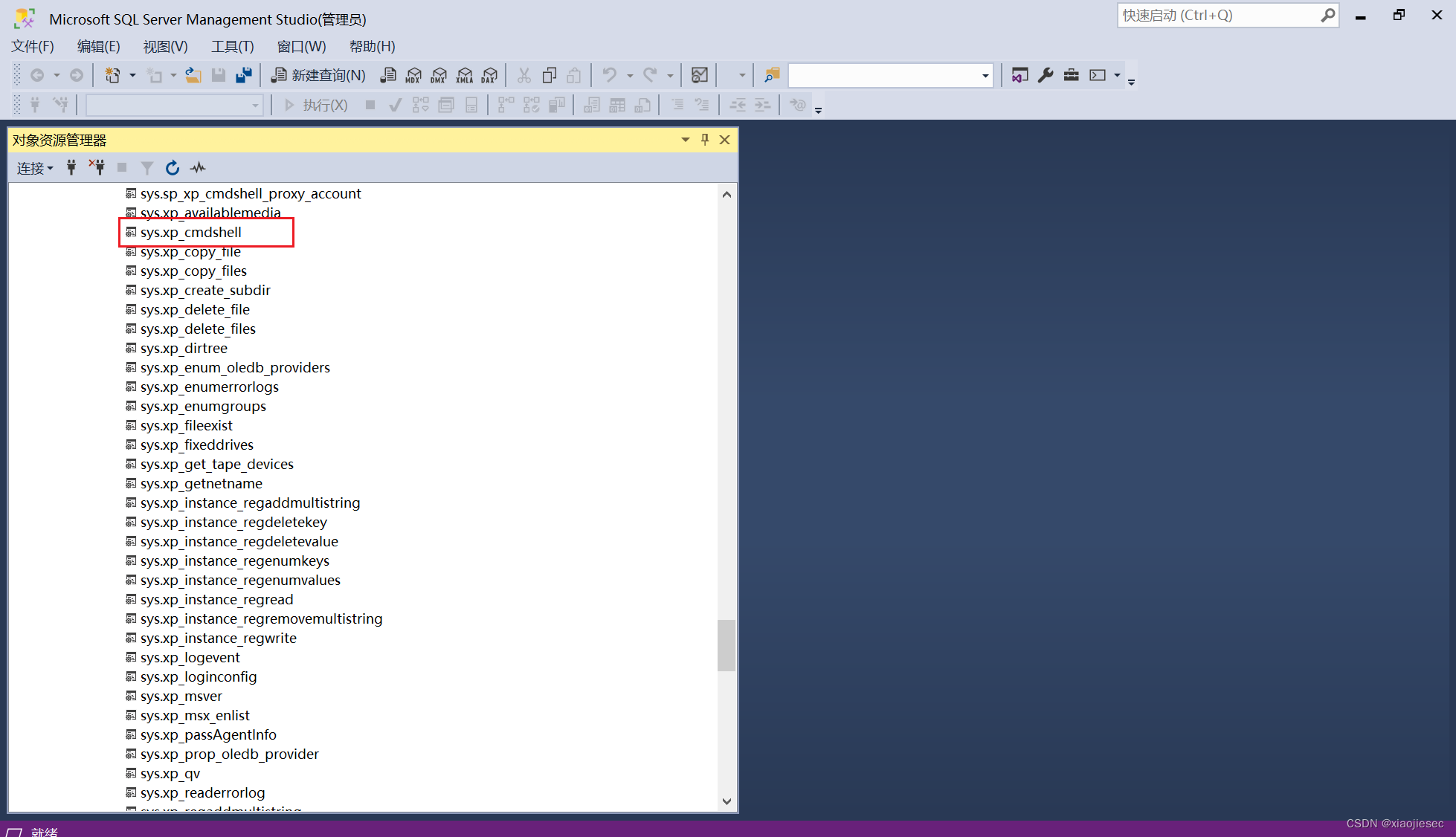Viewport: 1456px width, 837px height.
Task: Click the MDX query icon
Action: (x=413, y=75)
